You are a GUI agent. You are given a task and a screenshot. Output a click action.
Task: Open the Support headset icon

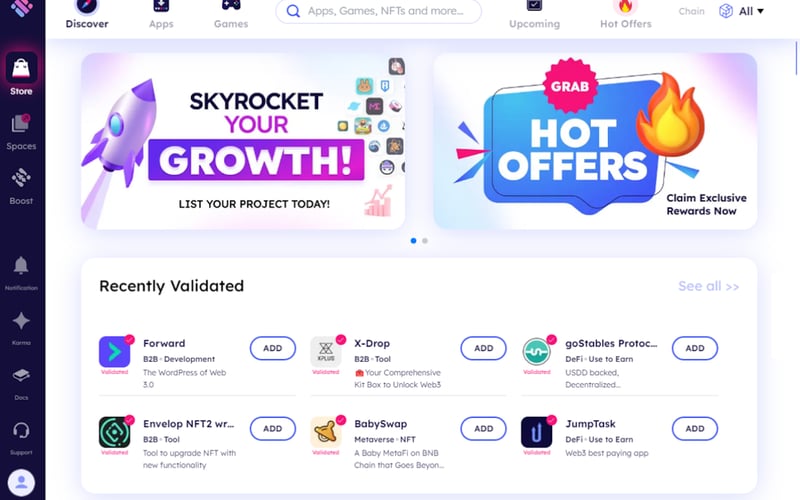click(21, 430)
